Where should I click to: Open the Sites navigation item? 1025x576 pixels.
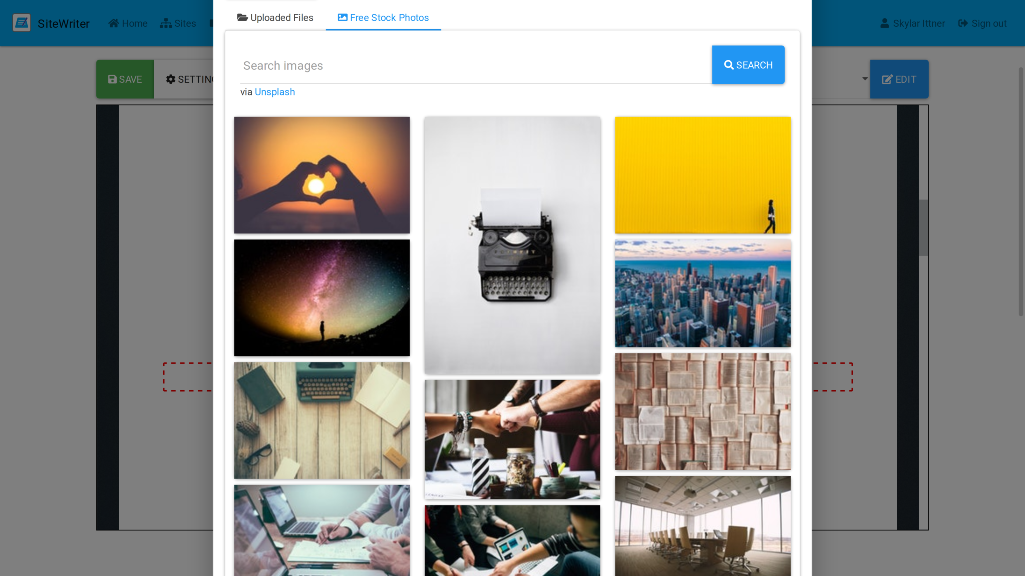point(178,24)
